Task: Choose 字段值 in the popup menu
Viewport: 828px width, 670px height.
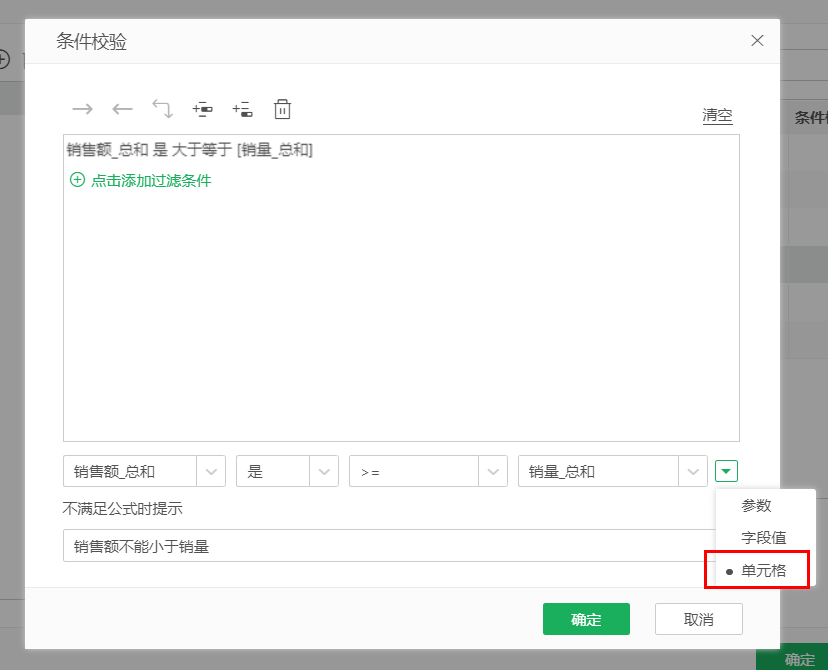Action: (763, 538)
